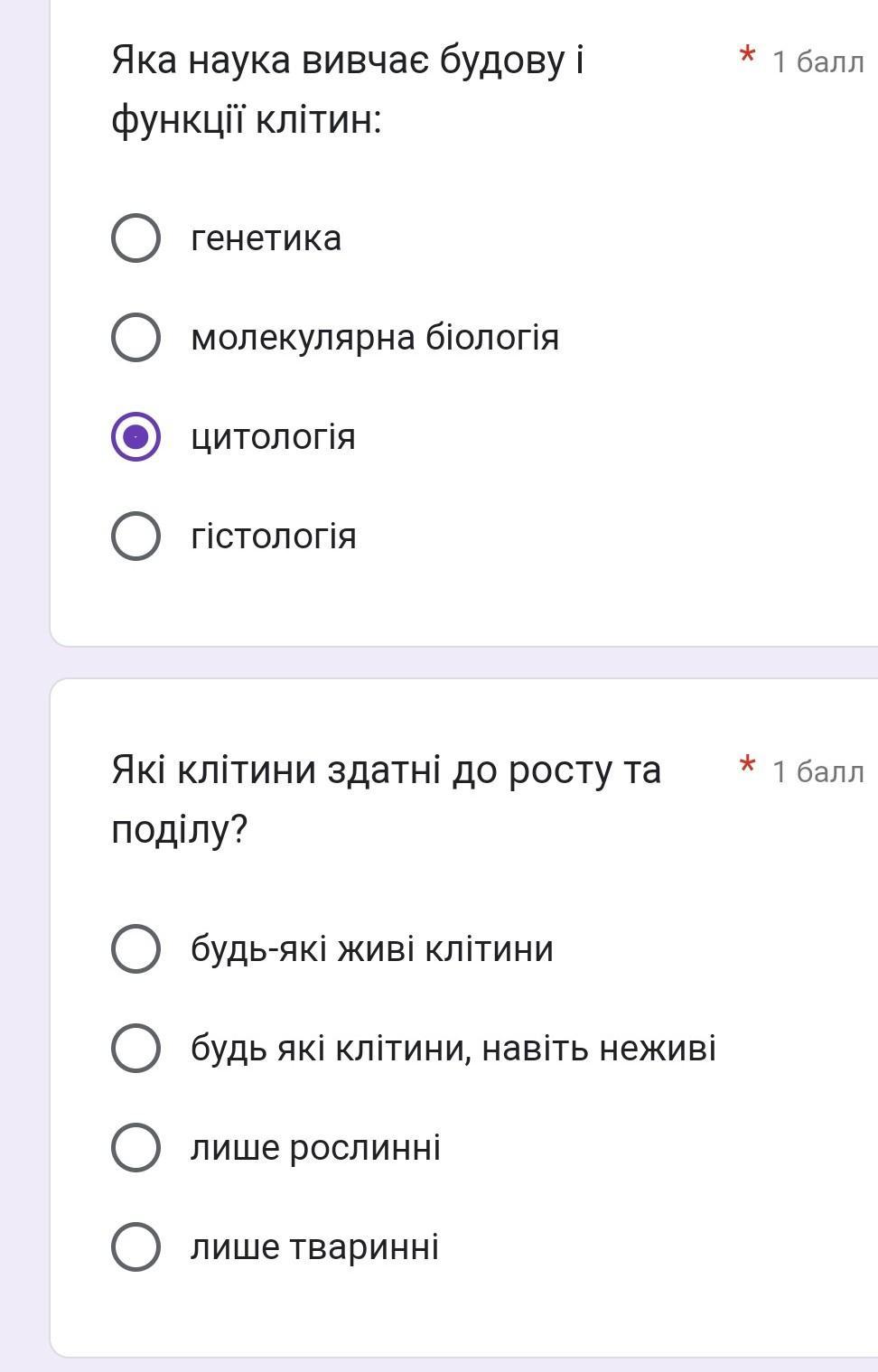Select the лише тваринні radio circle
The height and width of the screenshot is (1372, 878).
click(x=136, y=1247)
